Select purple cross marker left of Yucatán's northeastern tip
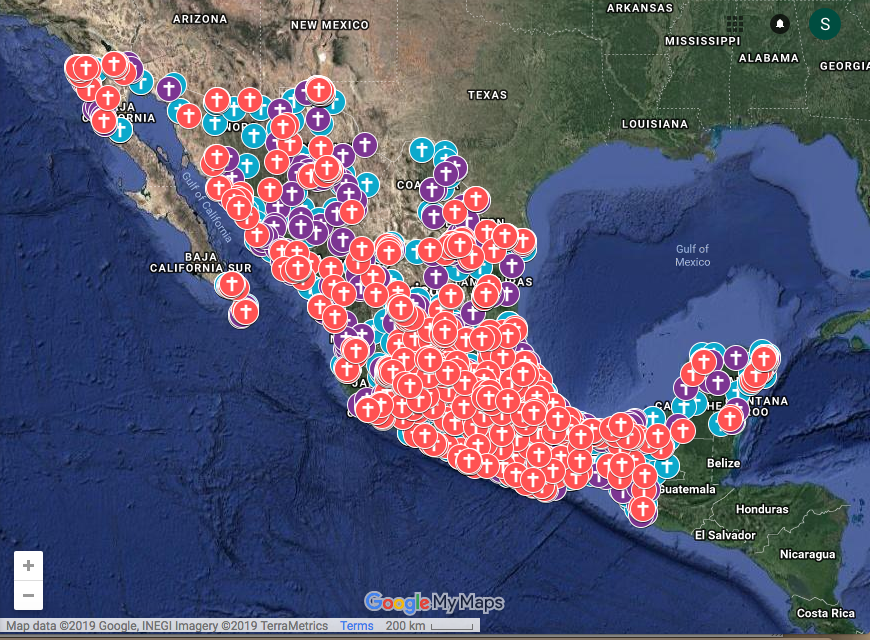 point(736,357)
